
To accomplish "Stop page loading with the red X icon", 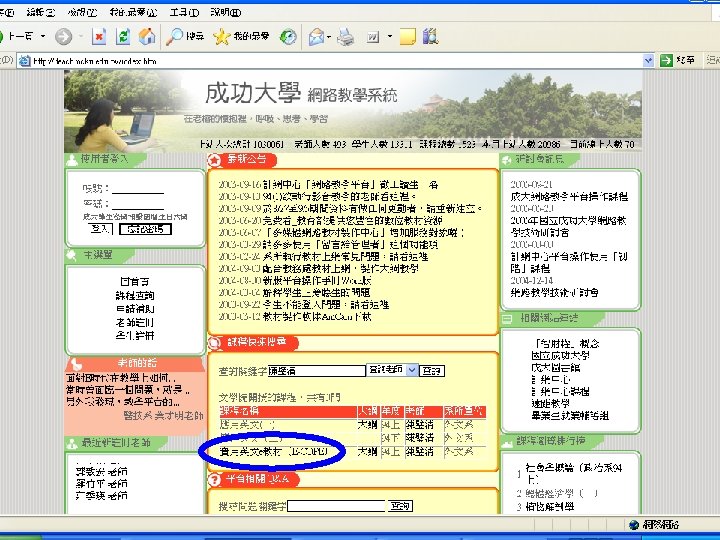I will point(99,36).
